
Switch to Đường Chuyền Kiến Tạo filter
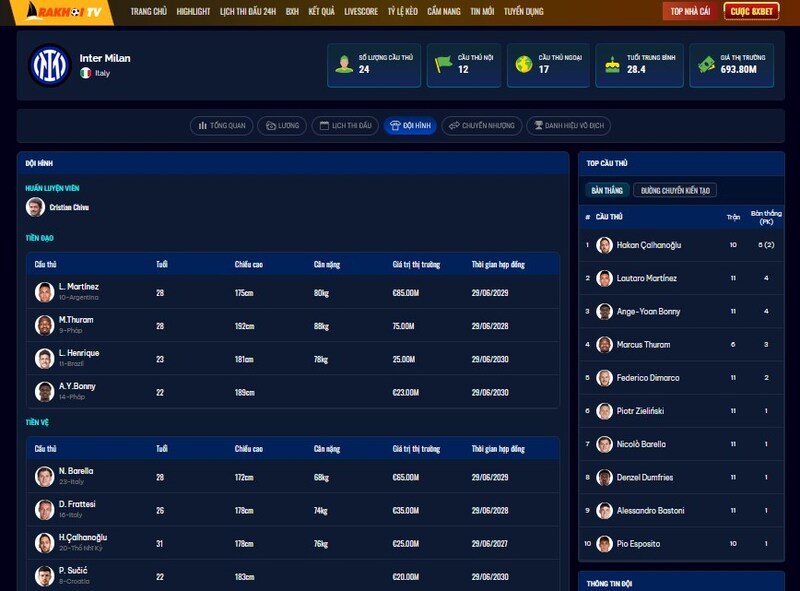675,190
